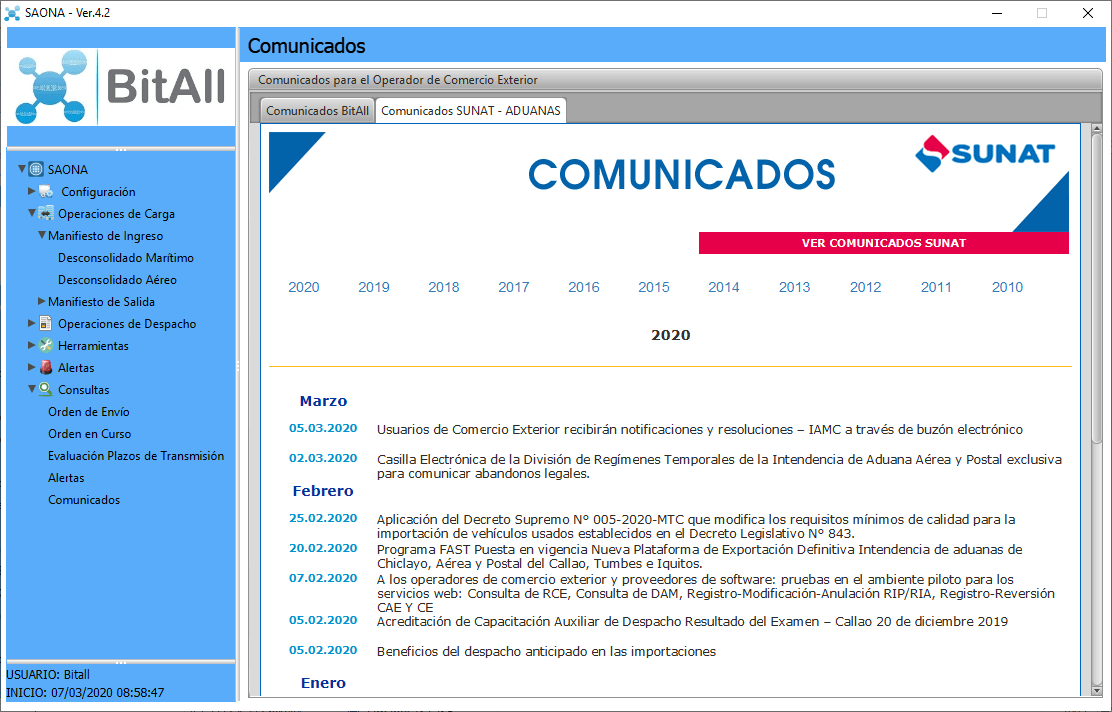This screenshot has height=712, width=1112.
Task: Click the SAONA root node icon
Action: coord(37,170)
